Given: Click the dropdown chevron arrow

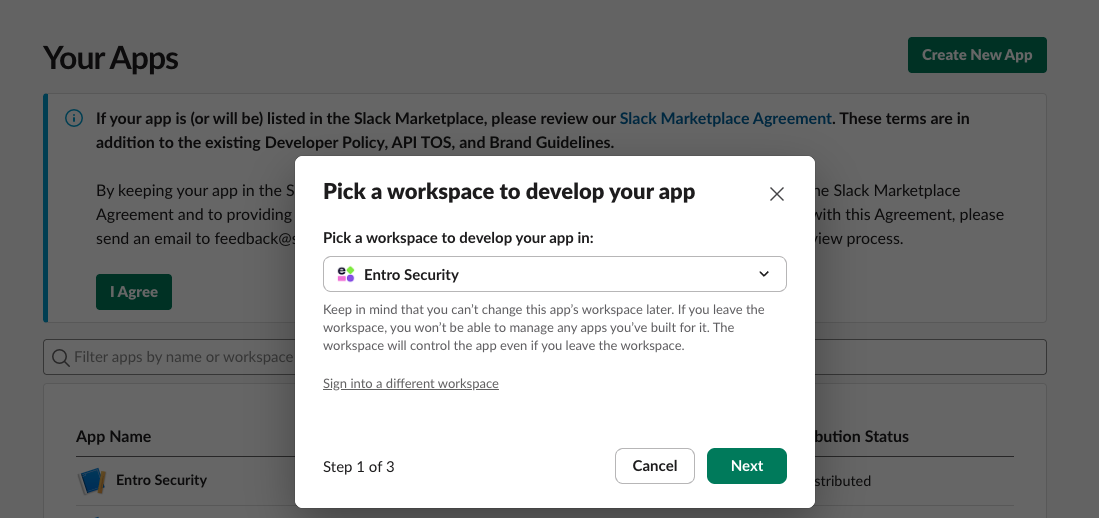Looking at the screenshot, I should (764, 274).
